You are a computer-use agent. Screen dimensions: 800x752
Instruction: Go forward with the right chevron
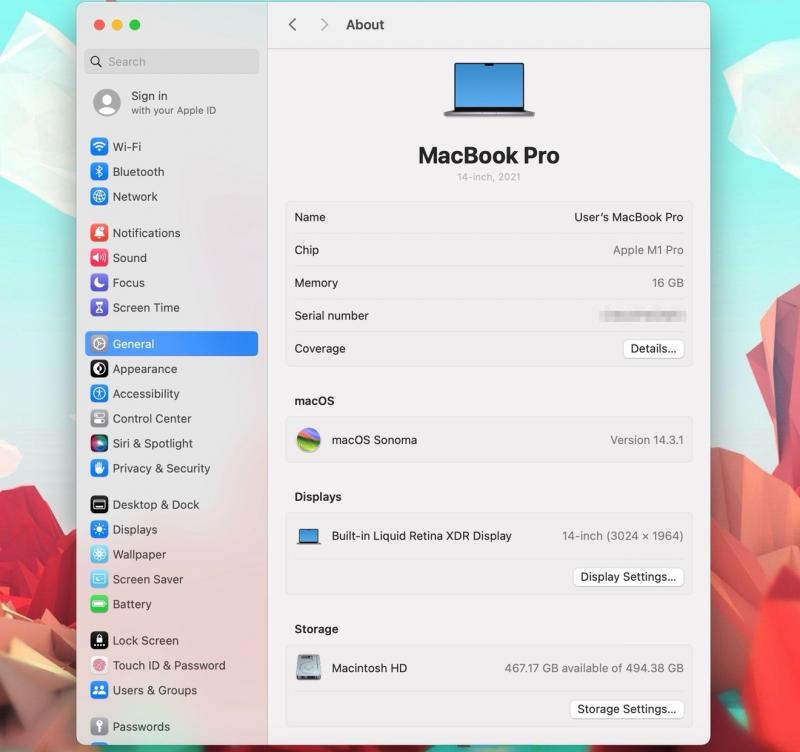click(324, 24)
